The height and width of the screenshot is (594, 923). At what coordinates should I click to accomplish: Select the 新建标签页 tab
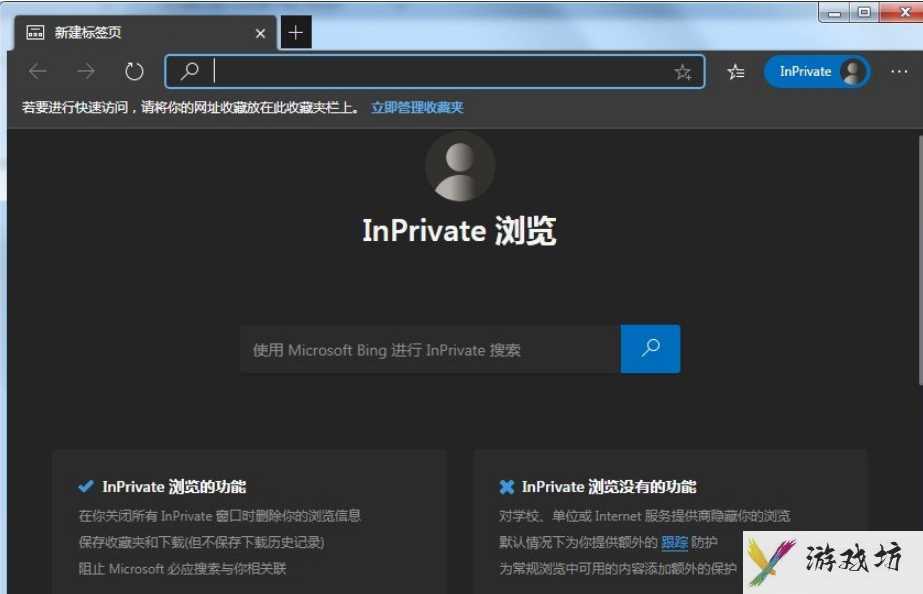pos(145,33)
